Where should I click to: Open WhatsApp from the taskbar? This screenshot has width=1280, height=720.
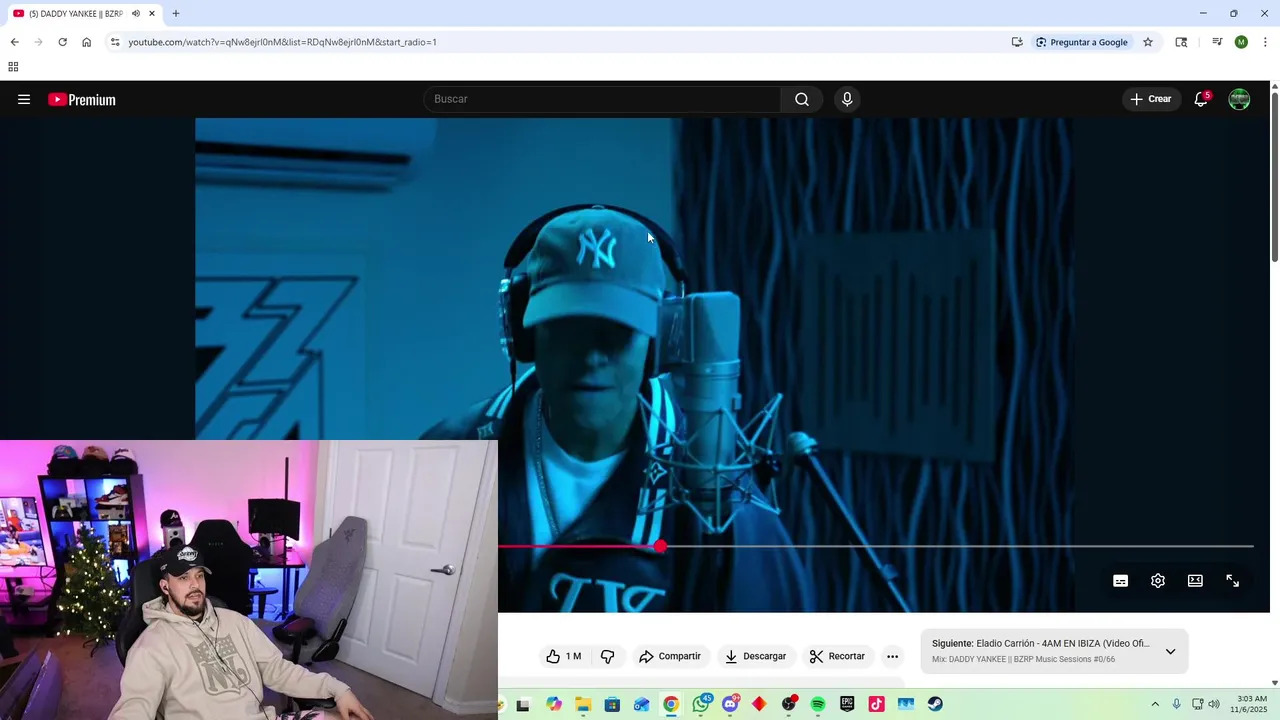[x=701, y=705]
